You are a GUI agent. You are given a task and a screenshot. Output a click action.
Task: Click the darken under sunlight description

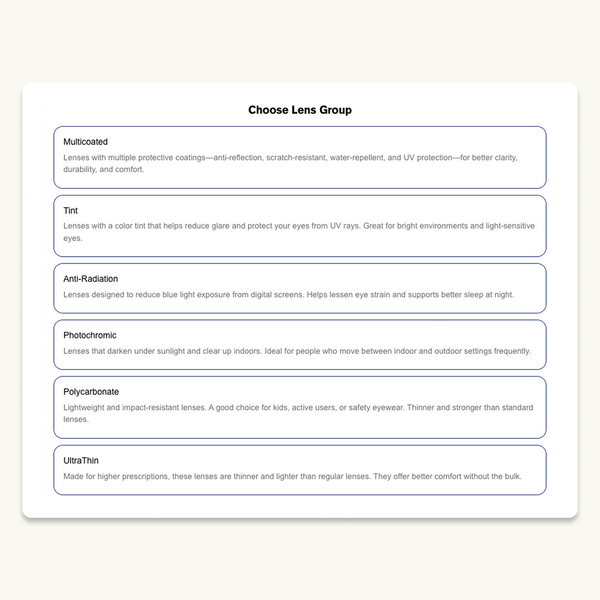[x=297, y=352]
